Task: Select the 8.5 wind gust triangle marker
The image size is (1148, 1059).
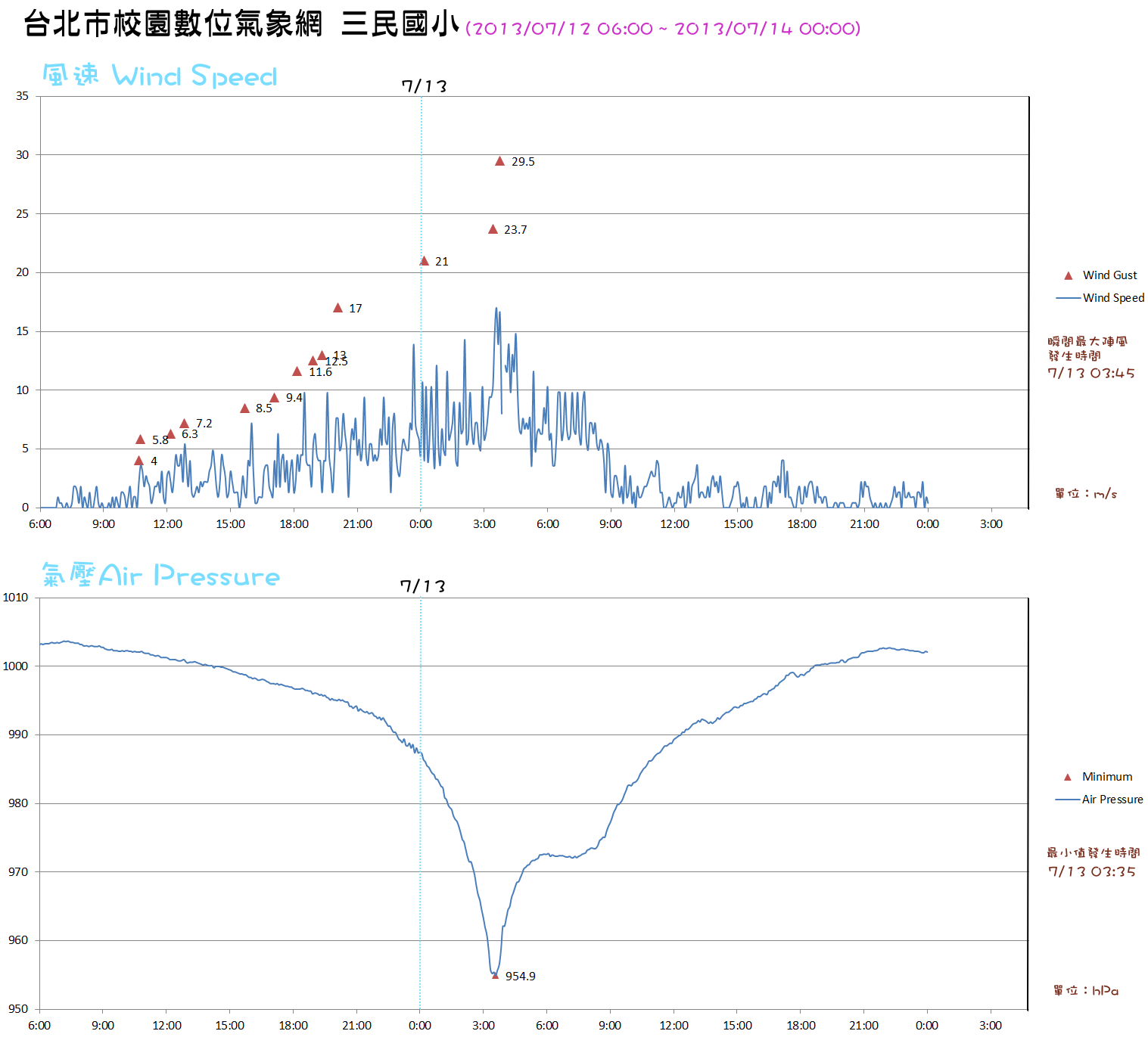Action: (244, 408)
